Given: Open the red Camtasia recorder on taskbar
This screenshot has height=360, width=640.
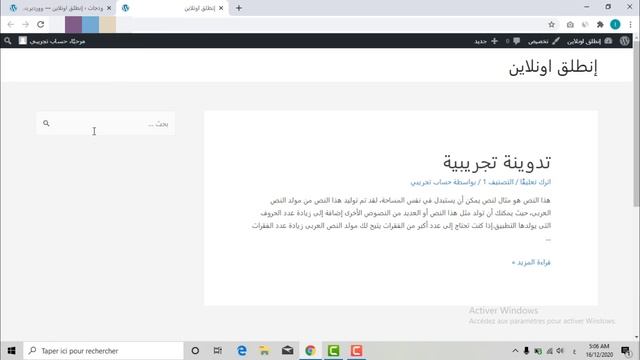Looking at the screenshot, I should tap(356, 351).
